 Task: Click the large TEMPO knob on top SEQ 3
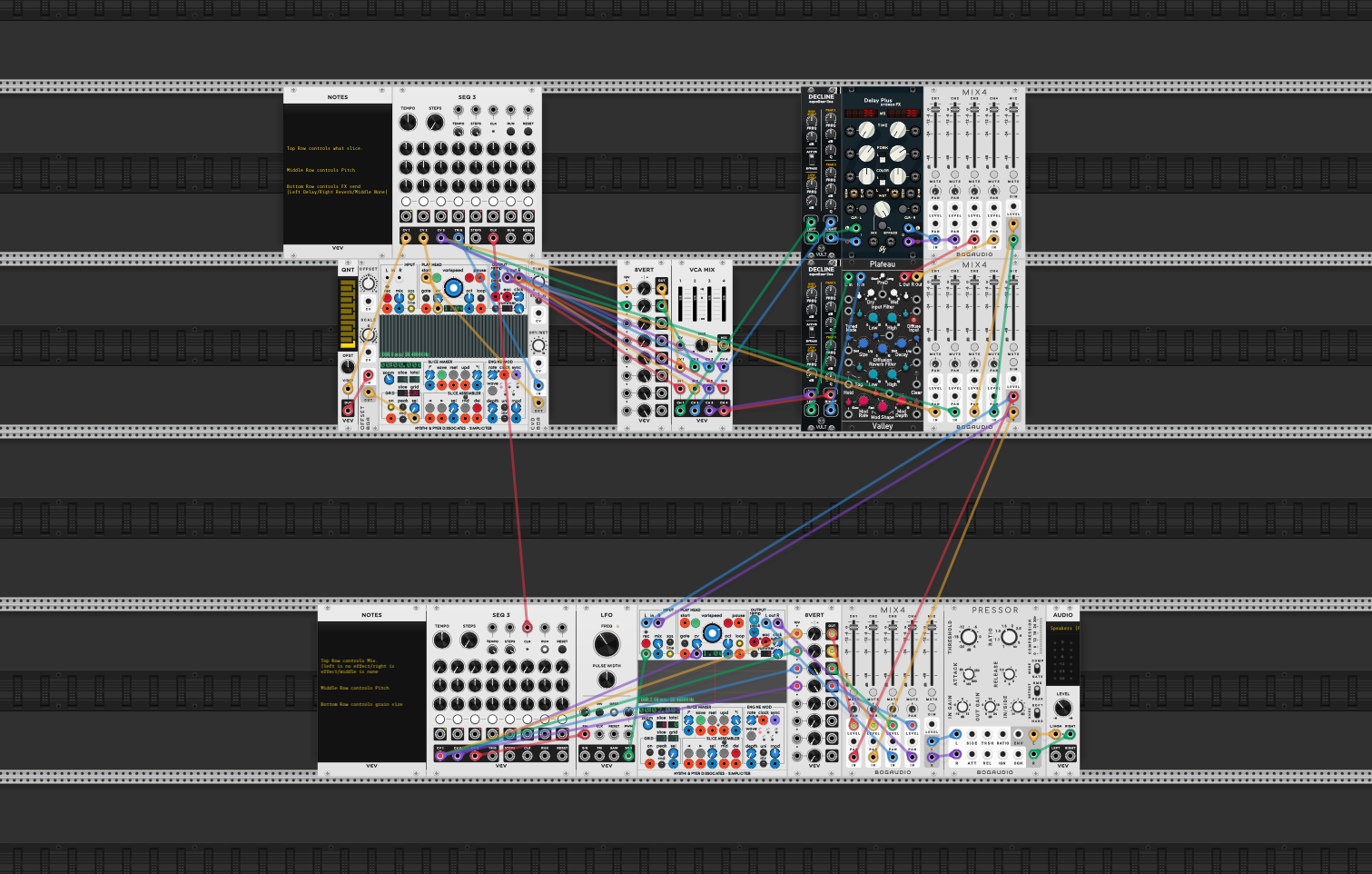tap(408, 122)
